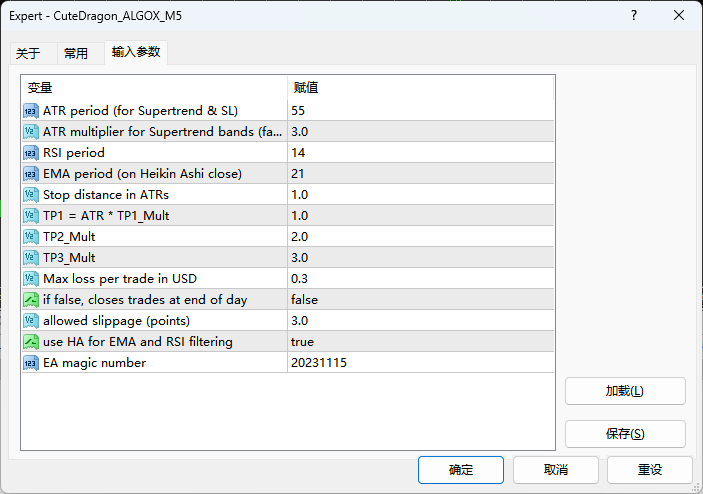Confirm settings with the 确定 button

[461, 469]
